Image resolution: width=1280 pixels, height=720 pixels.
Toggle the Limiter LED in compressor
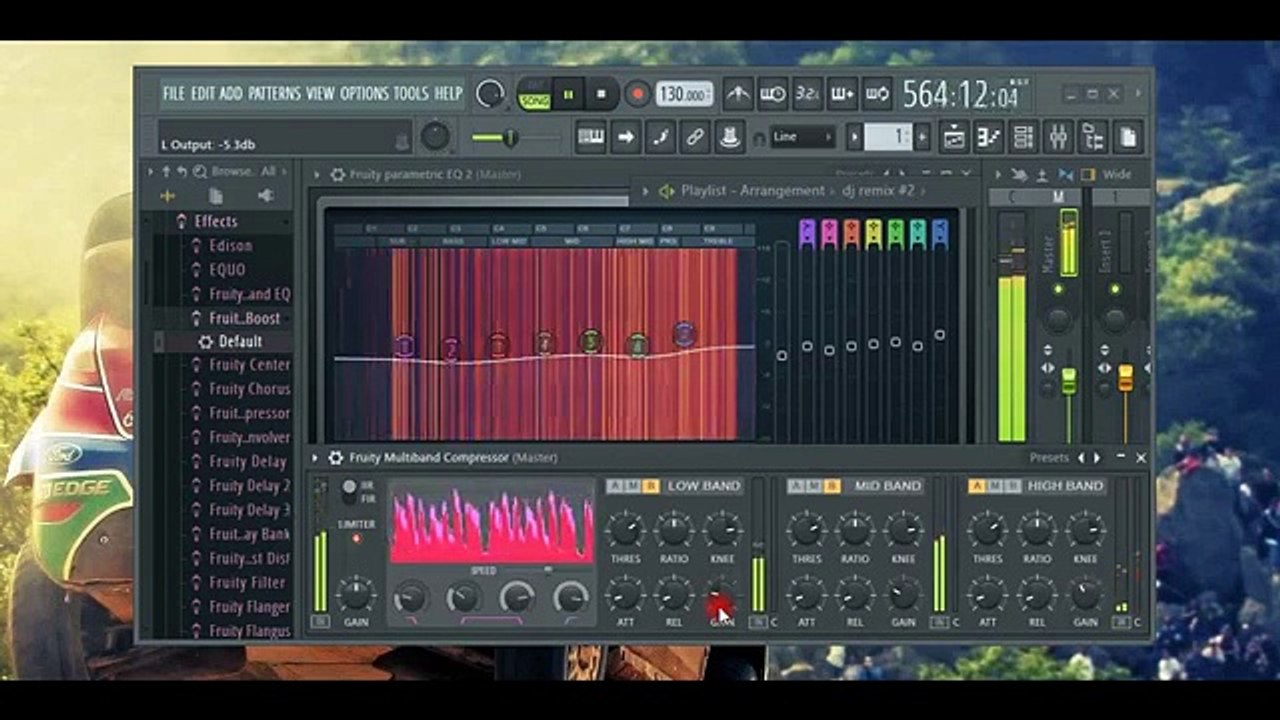356,539
